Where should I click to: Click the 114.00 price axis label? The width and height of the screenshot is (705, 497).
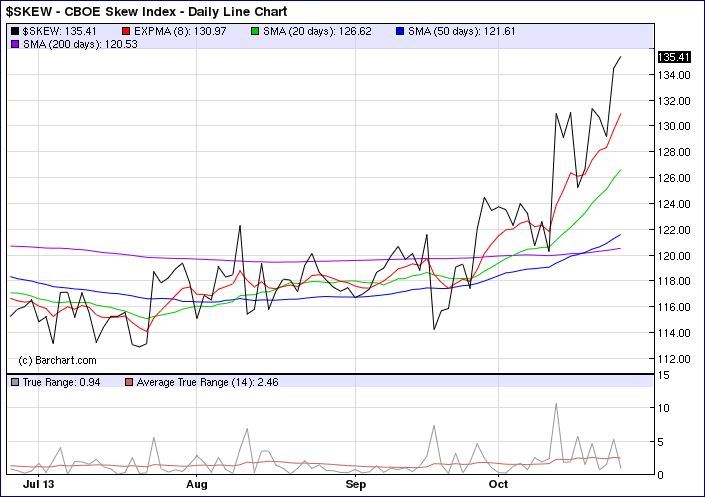[x=674, y=333]
